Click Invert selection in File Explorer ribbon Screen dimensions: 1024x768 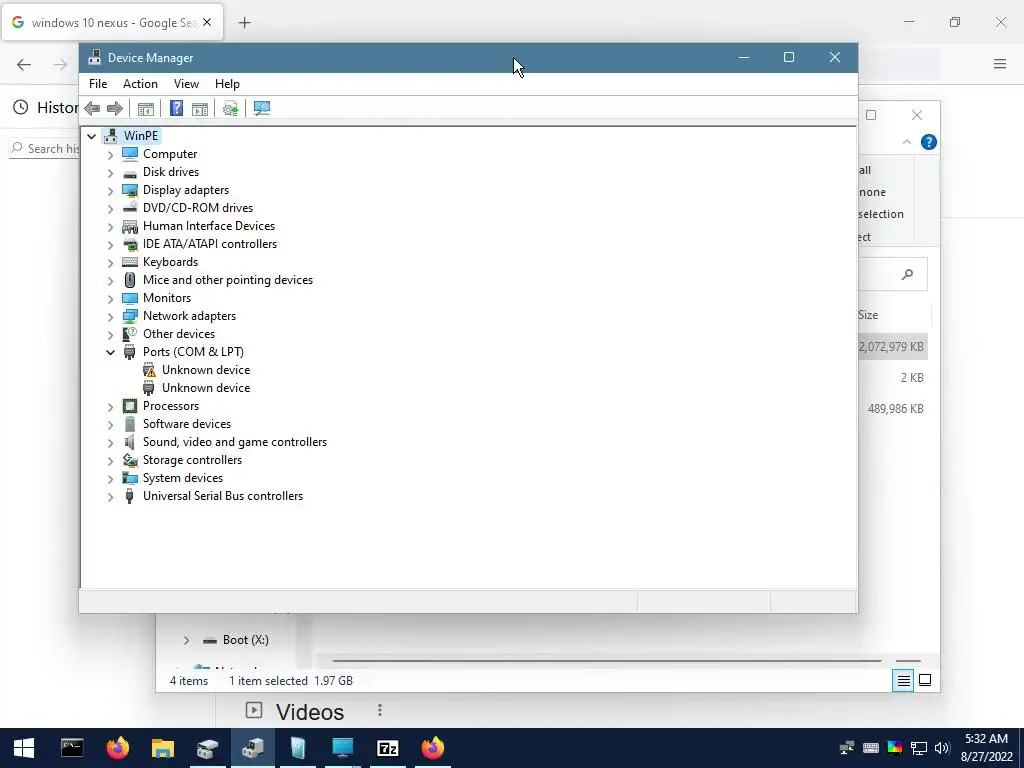[x=881, y=214]
